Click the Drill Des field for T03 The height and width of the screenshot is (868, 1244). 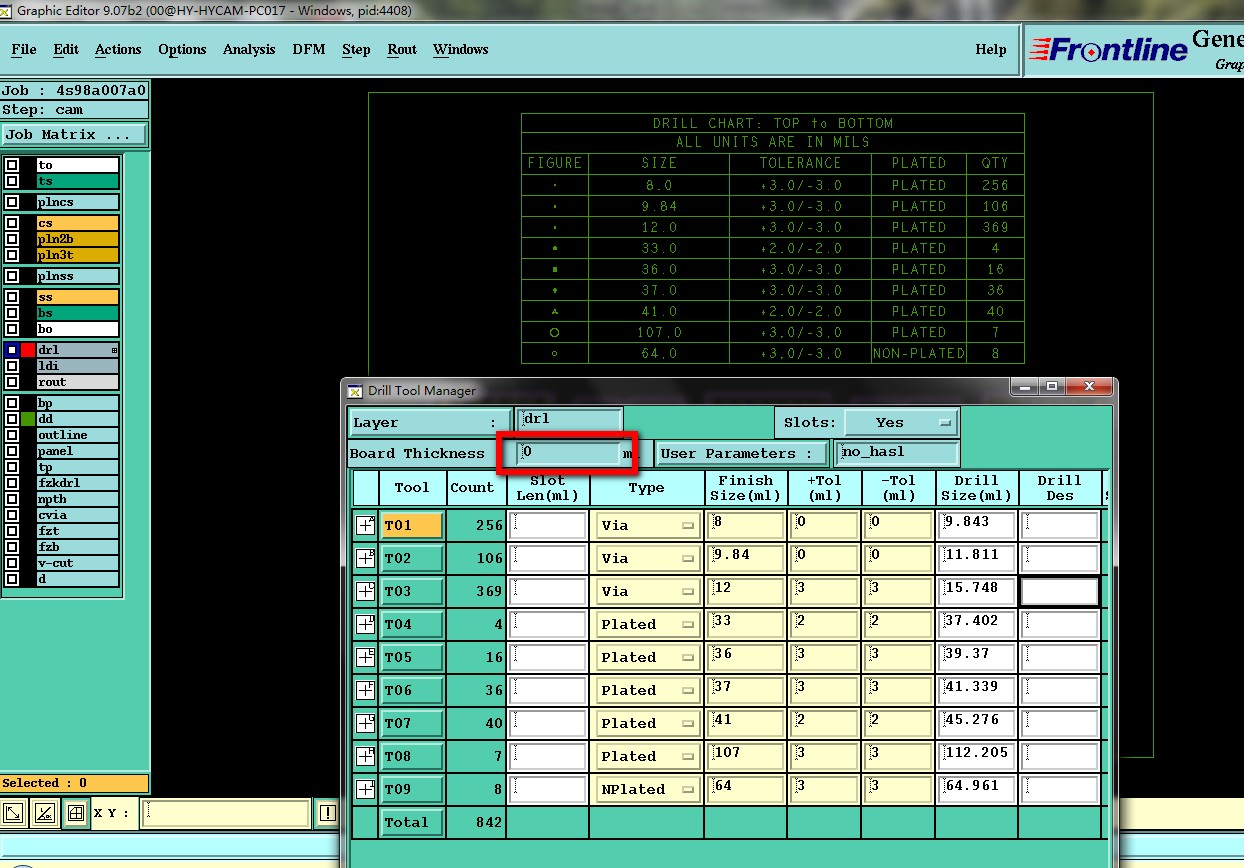(1059, 591)
